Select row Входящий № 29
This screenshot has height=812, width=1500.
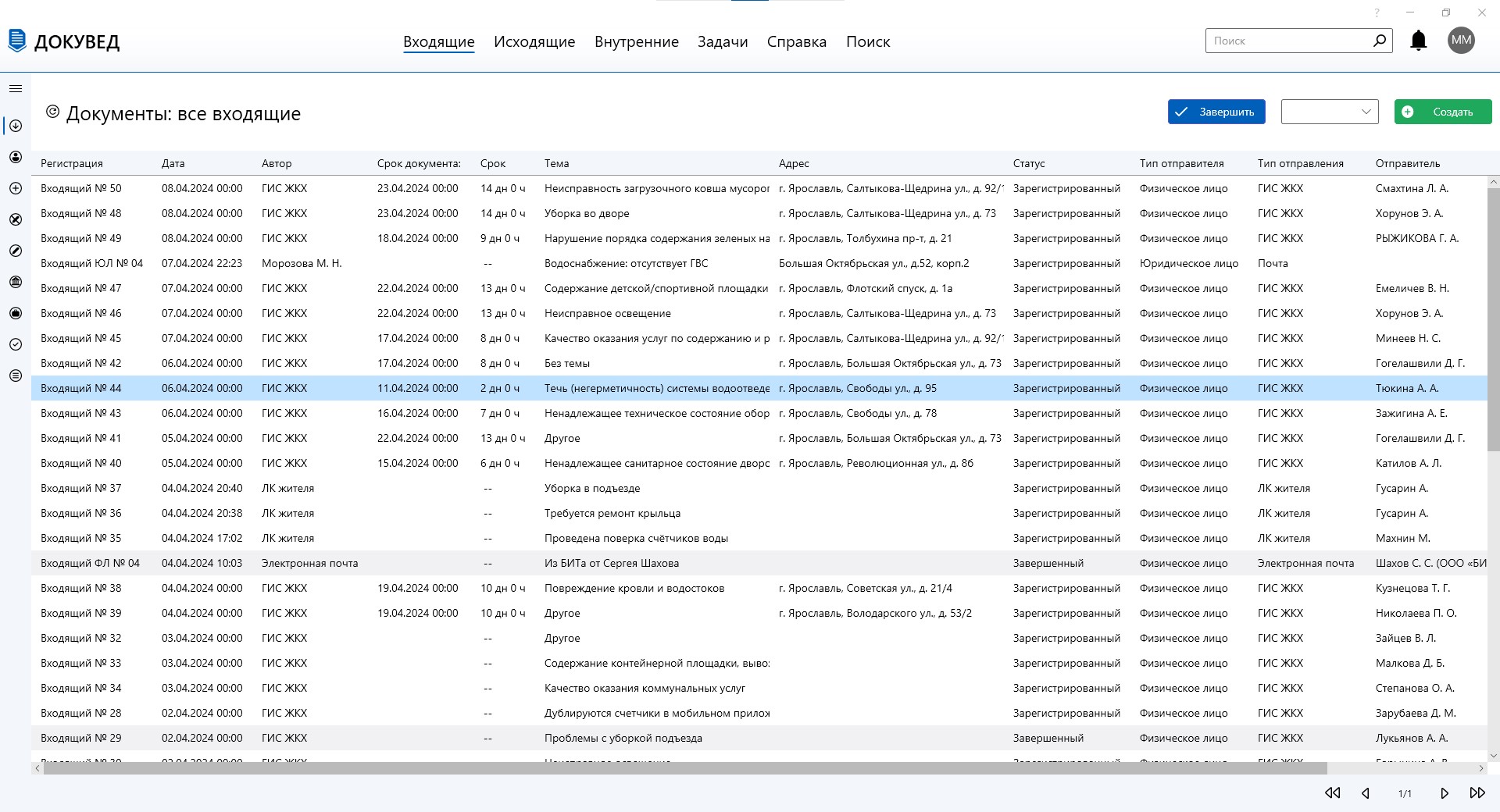point(759,738)
